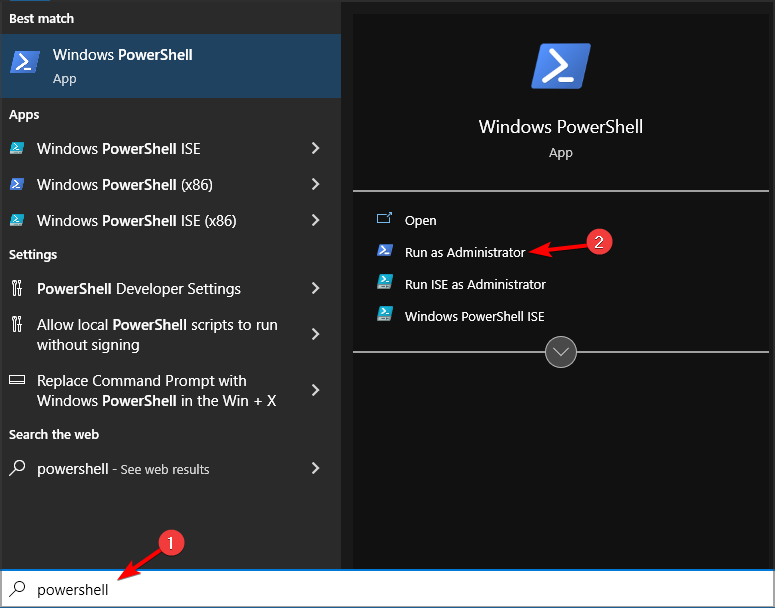Click the Run ISE as Administrator icon
Viewport: 775px width, 608px height.
click(385, 282)
